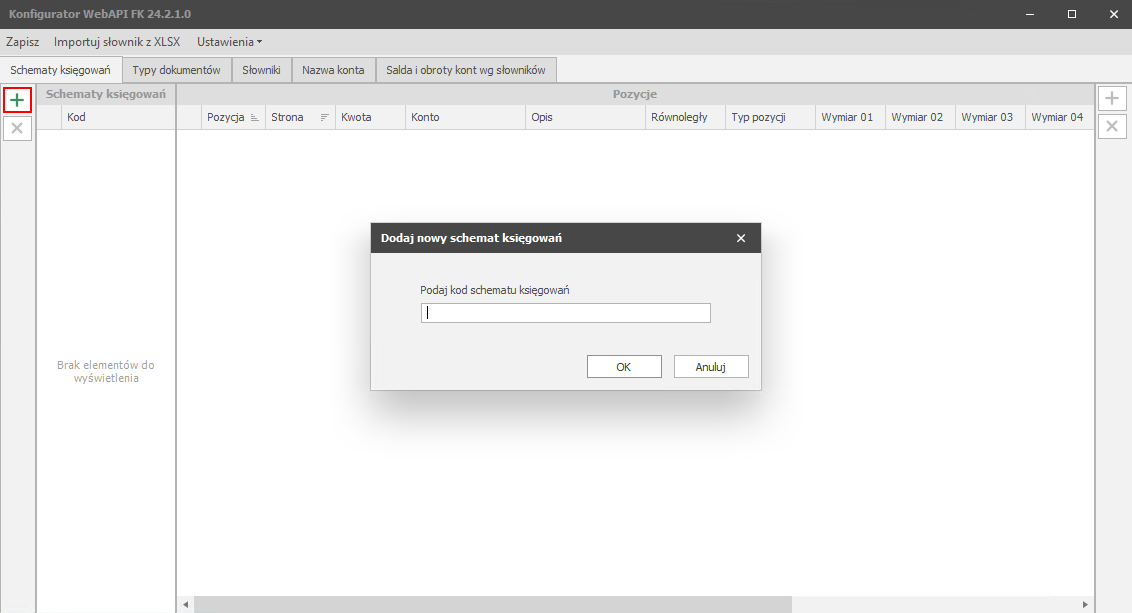The width and height of the screenshot is (1132, 613).
Task: Click Importuj słownik z XLSX menu item
Action: click(x=117, y=42)
